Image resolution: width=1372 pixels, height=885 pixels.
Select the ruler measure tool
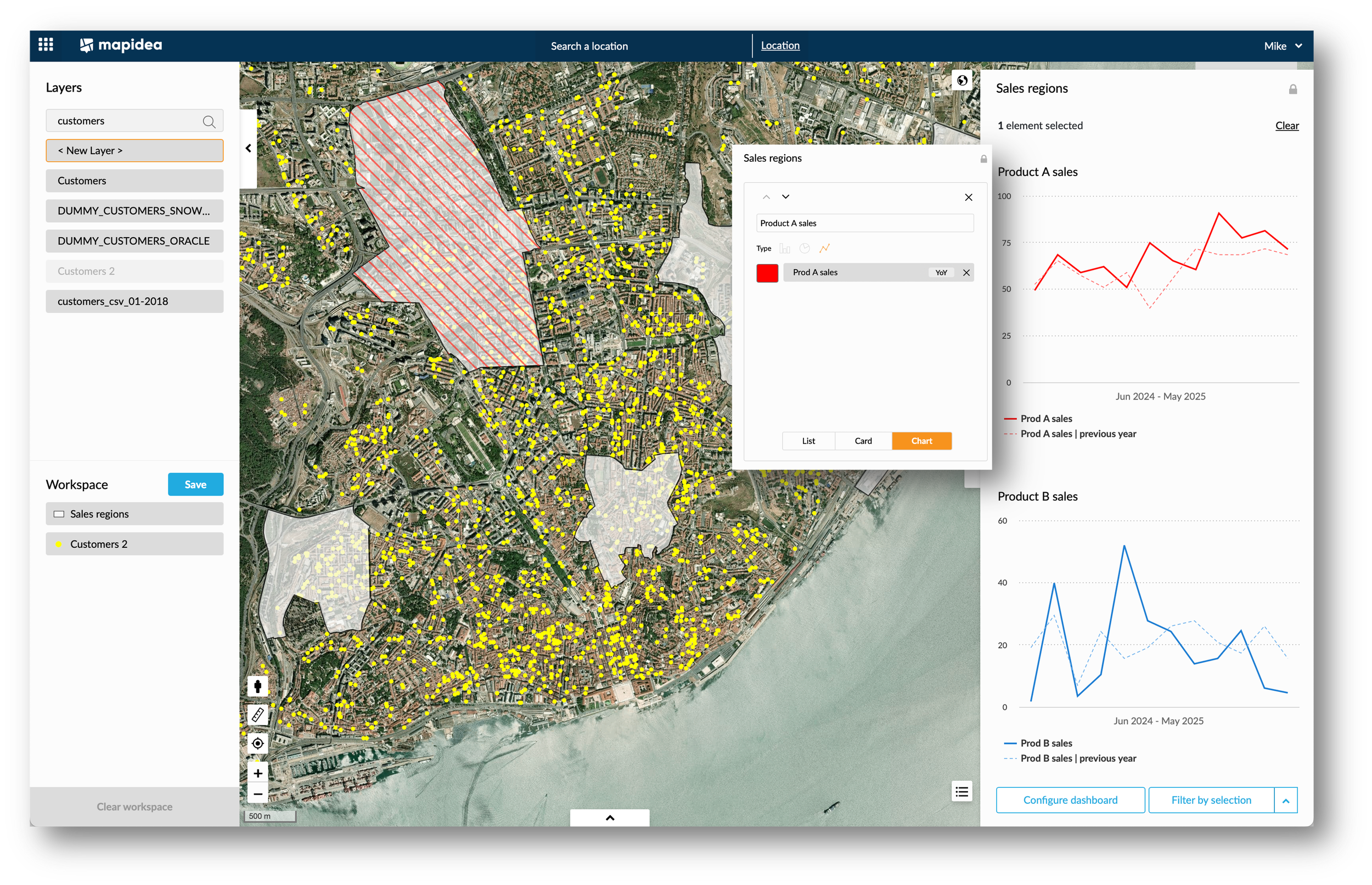click(x=257, y=715)
